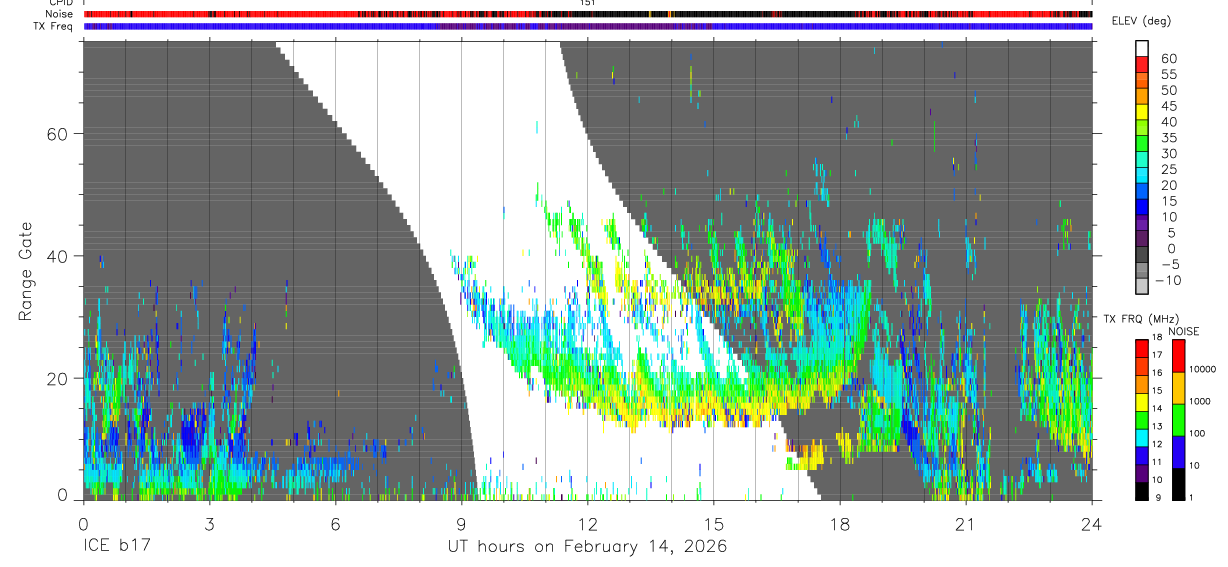1228x567 pixels.
Task: Click the 'ICE b17' label below the plot
Action: (115, 547)
